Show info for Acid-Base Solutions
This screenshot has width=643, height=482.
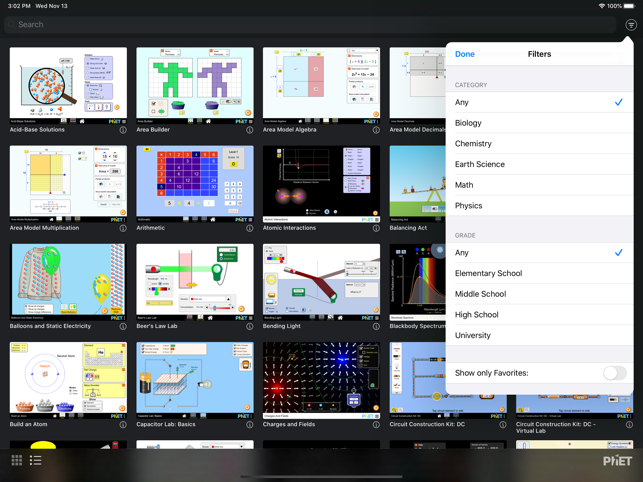pyautogui.click(x=123, y=130)
